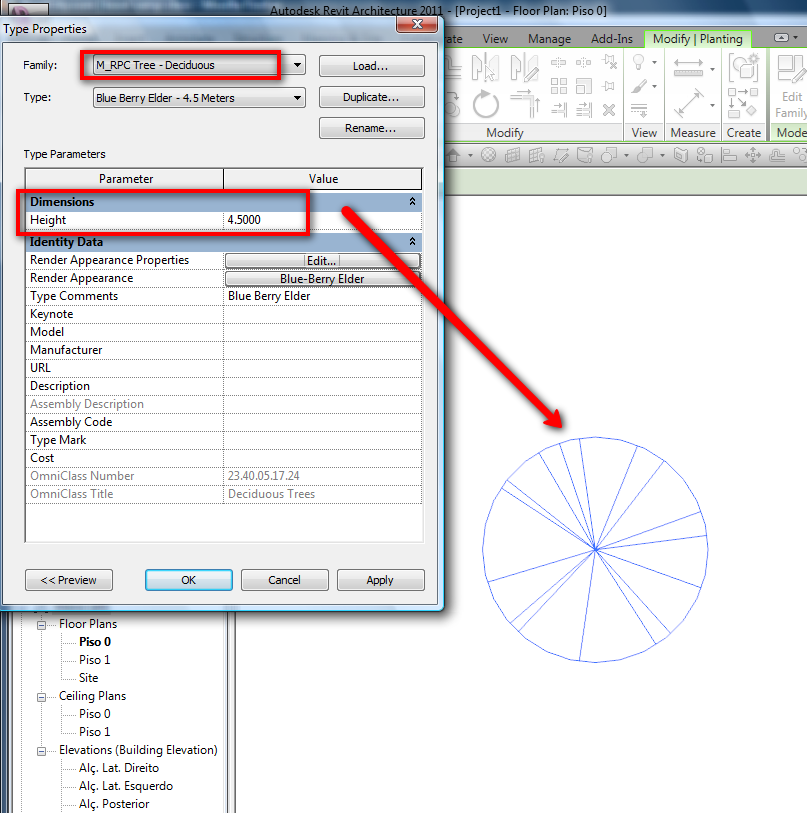The image size is (807, 813).
Task: Click the house icon in lower toolbar
Action: click(453, 155)
